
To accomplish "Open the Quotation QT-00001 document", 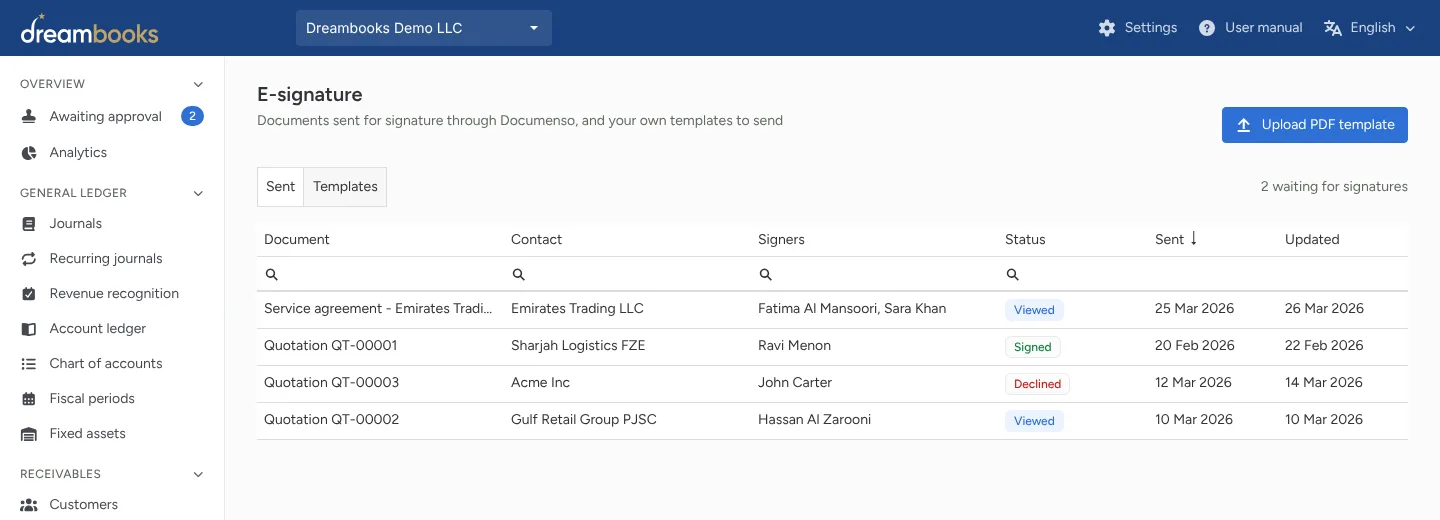I will tap(331, 346).
